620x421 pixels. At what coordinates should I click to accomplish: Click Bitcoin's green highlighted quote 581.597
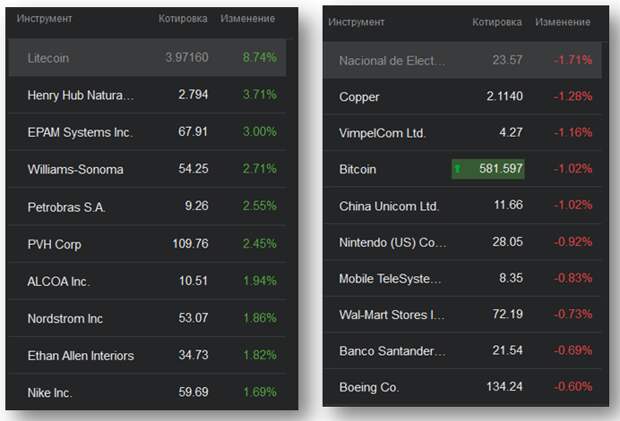[x=488, y=169]
